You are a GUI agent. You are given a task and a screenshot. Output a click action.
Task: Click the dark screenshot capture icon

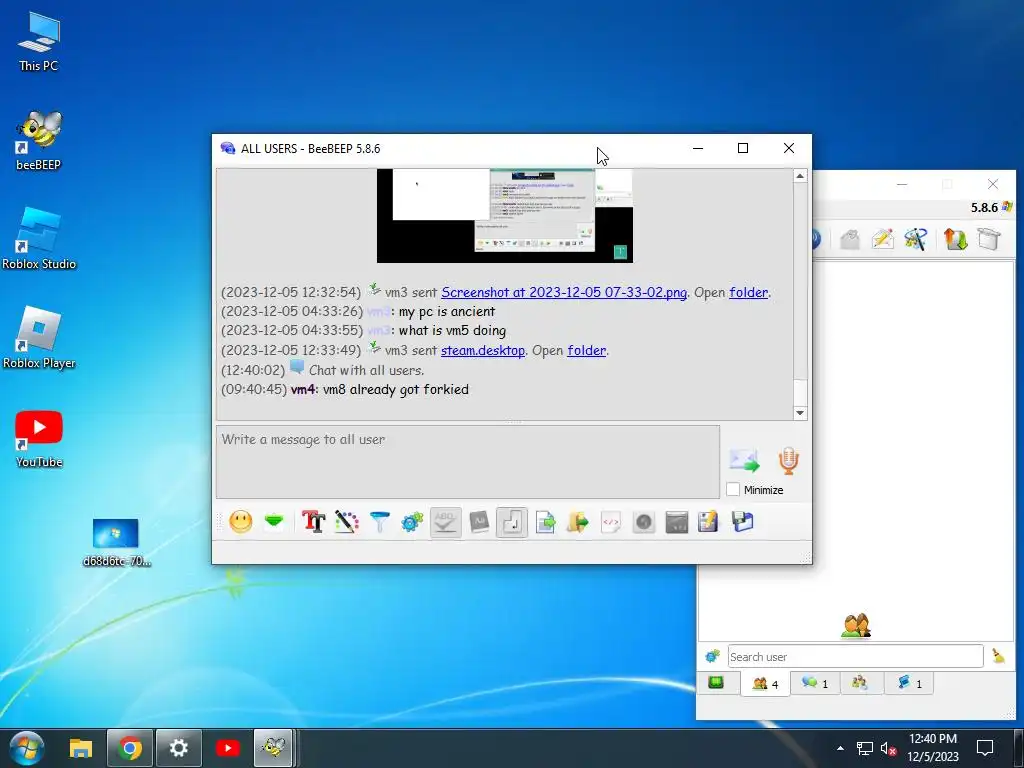tap(677, 522)
